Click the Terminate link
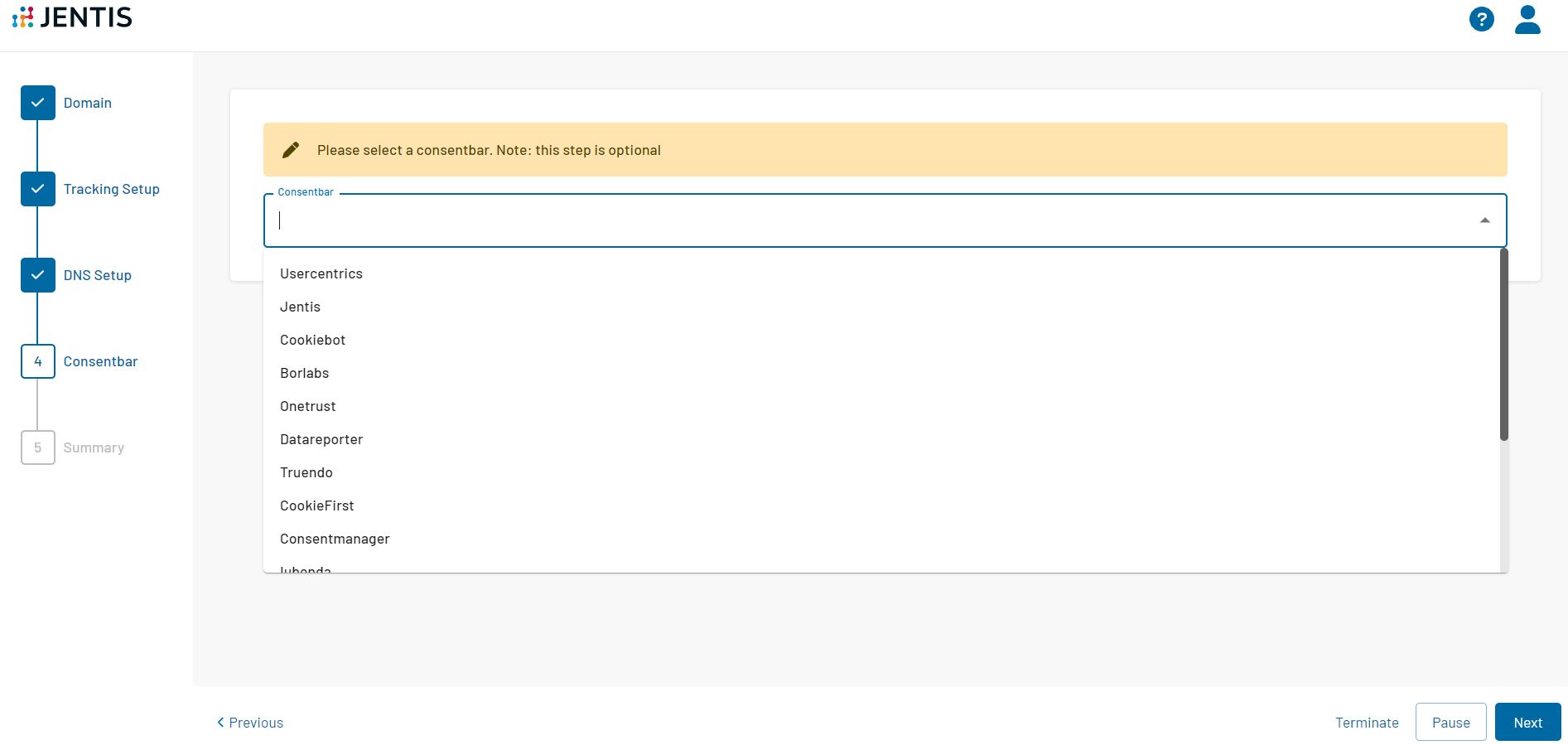 (x=1367, y=723)
